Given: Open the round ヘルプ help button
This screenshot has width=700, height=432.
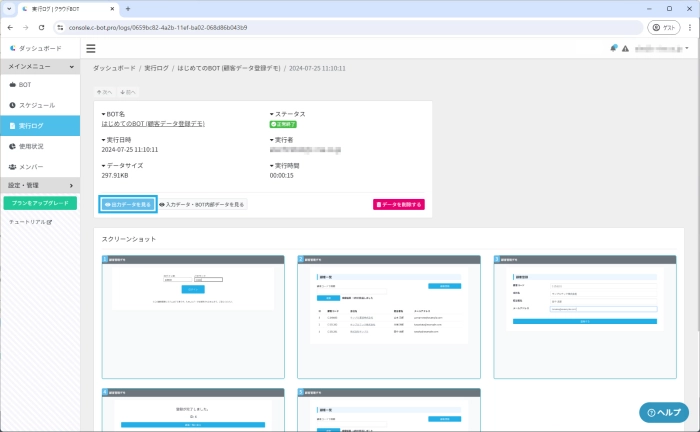Looking at the screenshot, I should point(664,412).
